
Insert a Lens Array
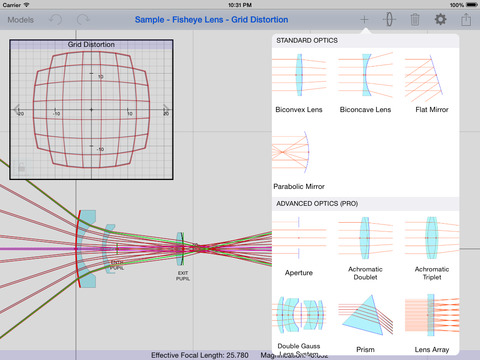pos(432,323)
